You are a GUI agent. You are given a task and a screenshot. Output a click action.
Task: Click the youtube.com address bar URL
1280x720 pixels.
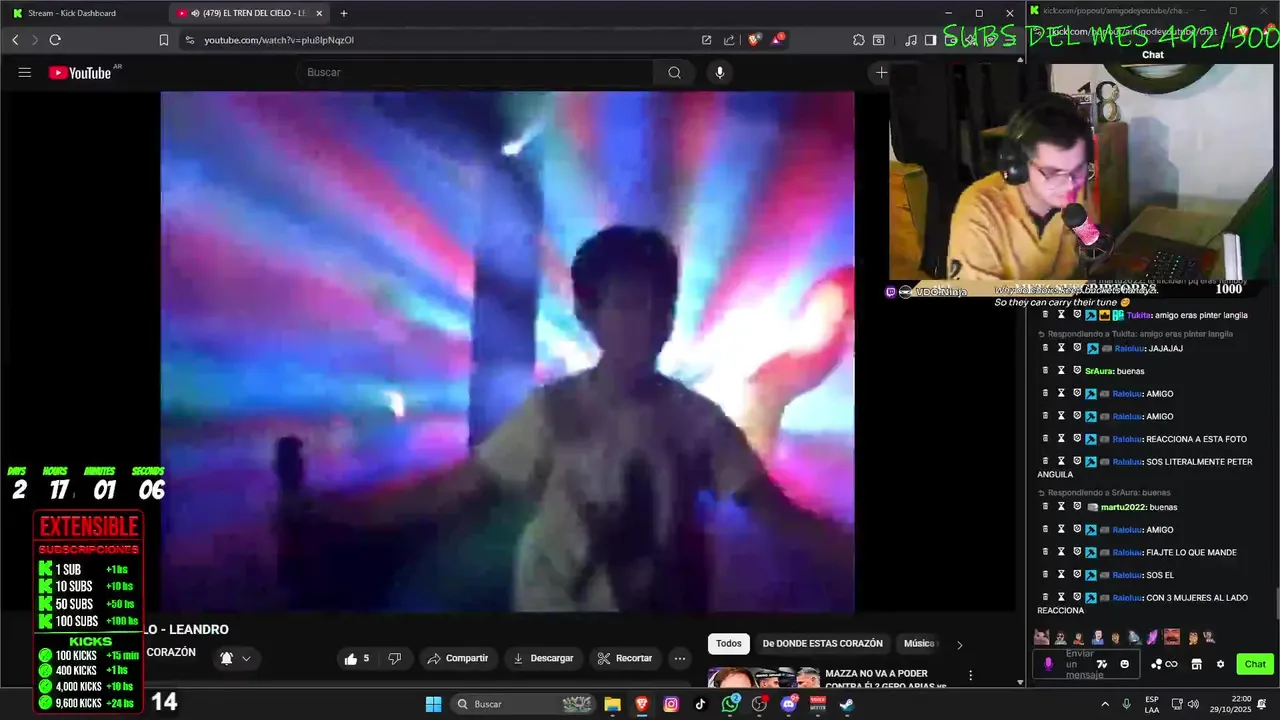point(279,40)
